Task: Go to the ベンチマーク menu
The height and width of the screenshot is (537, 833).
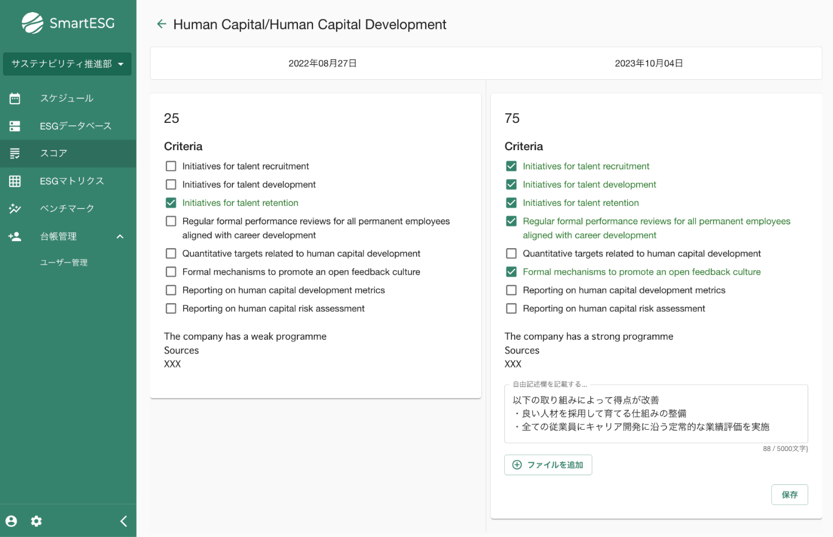Action: [x=67, y=208]
